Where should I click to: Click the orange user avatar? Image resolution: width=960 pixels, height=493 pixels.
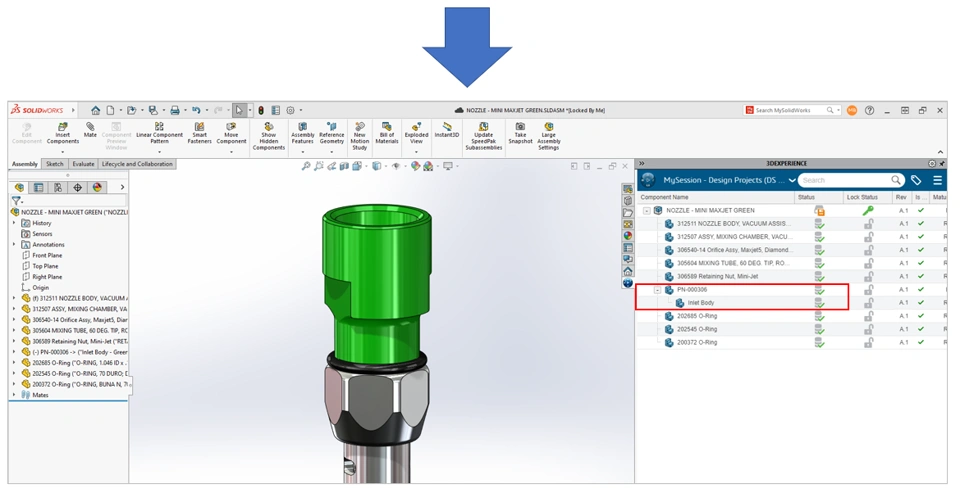[852, 110]
